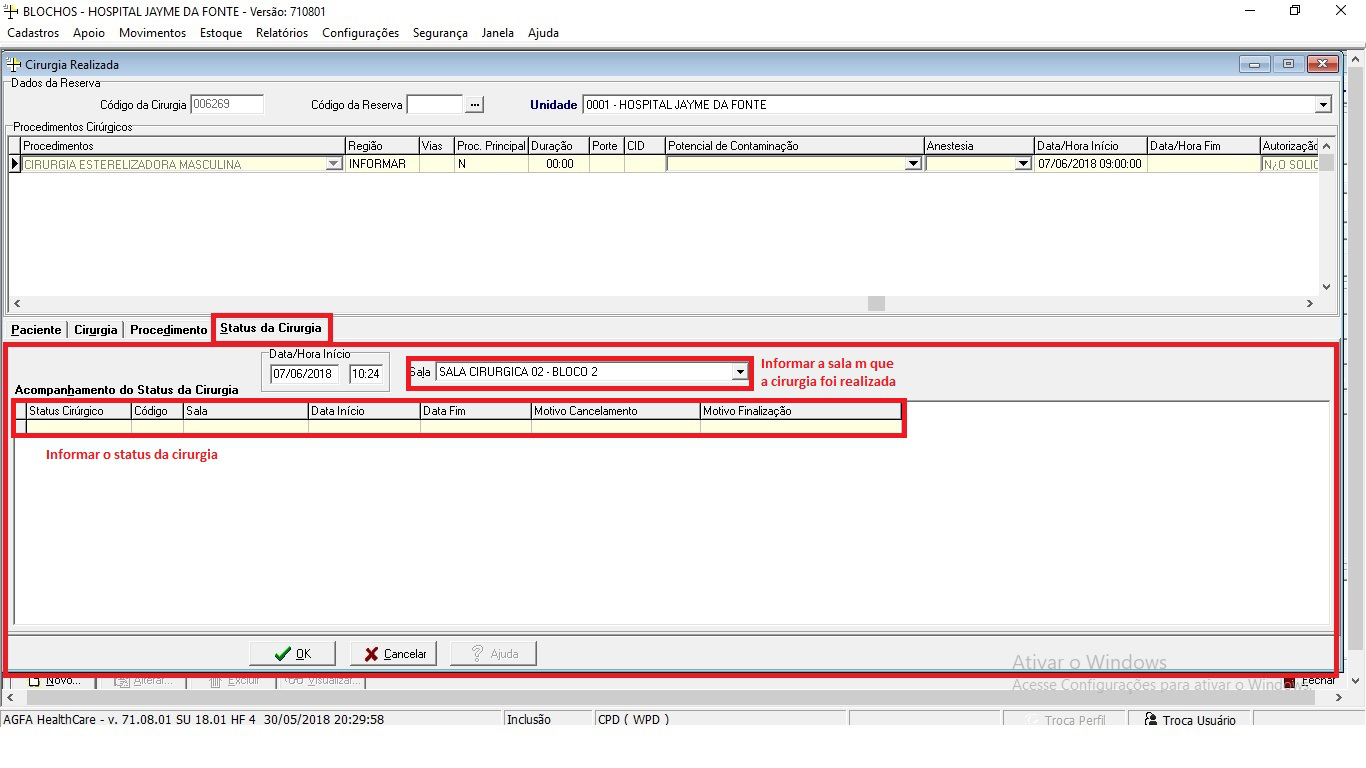Screen dimensions: 1366x768
Task: Click the Proc. Principal cell N
Action: click(x=491, y=164)
